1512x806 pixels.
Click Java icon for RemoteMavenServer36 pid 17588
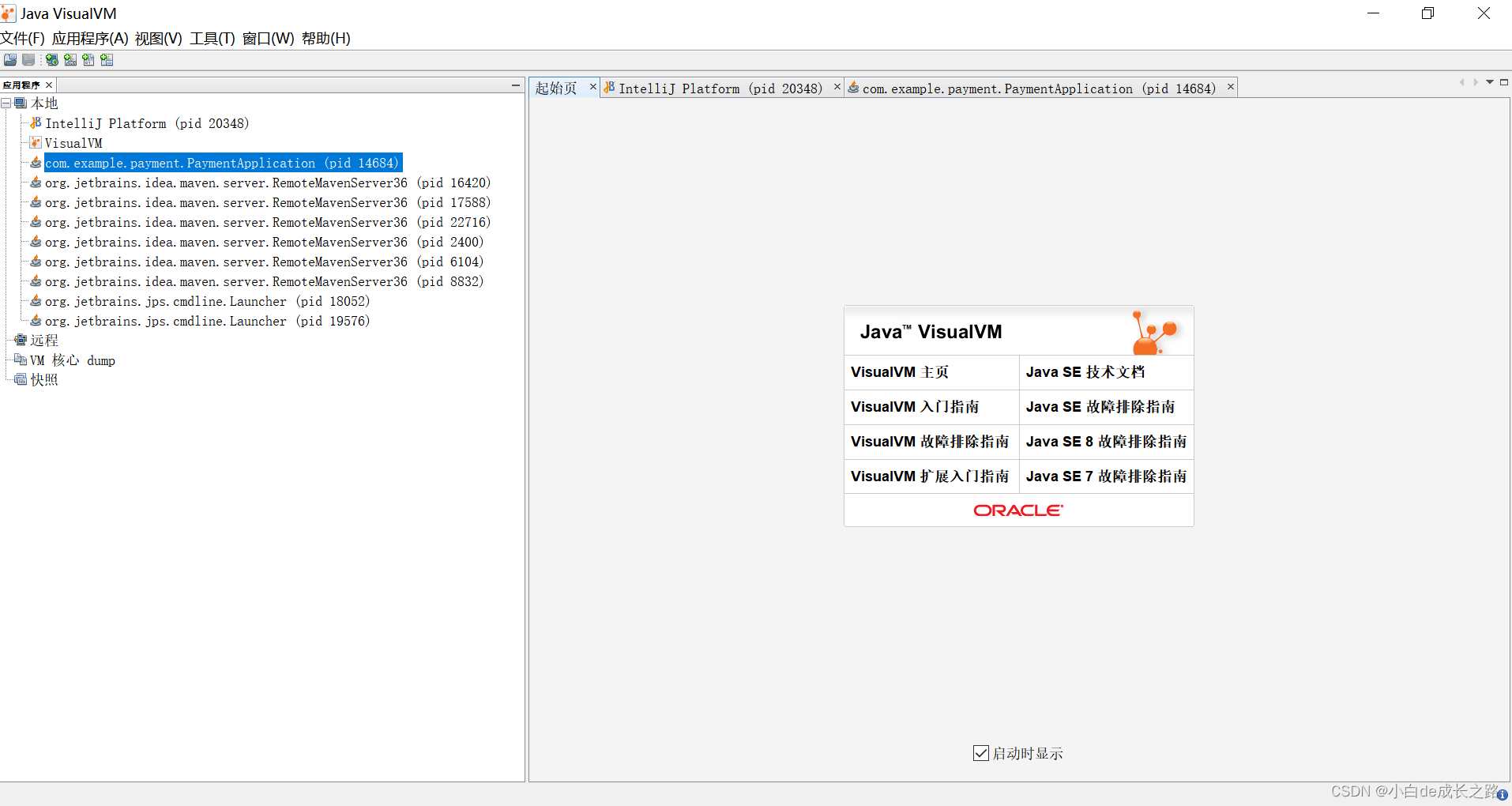pyautogui.click(x=36, y=202)
